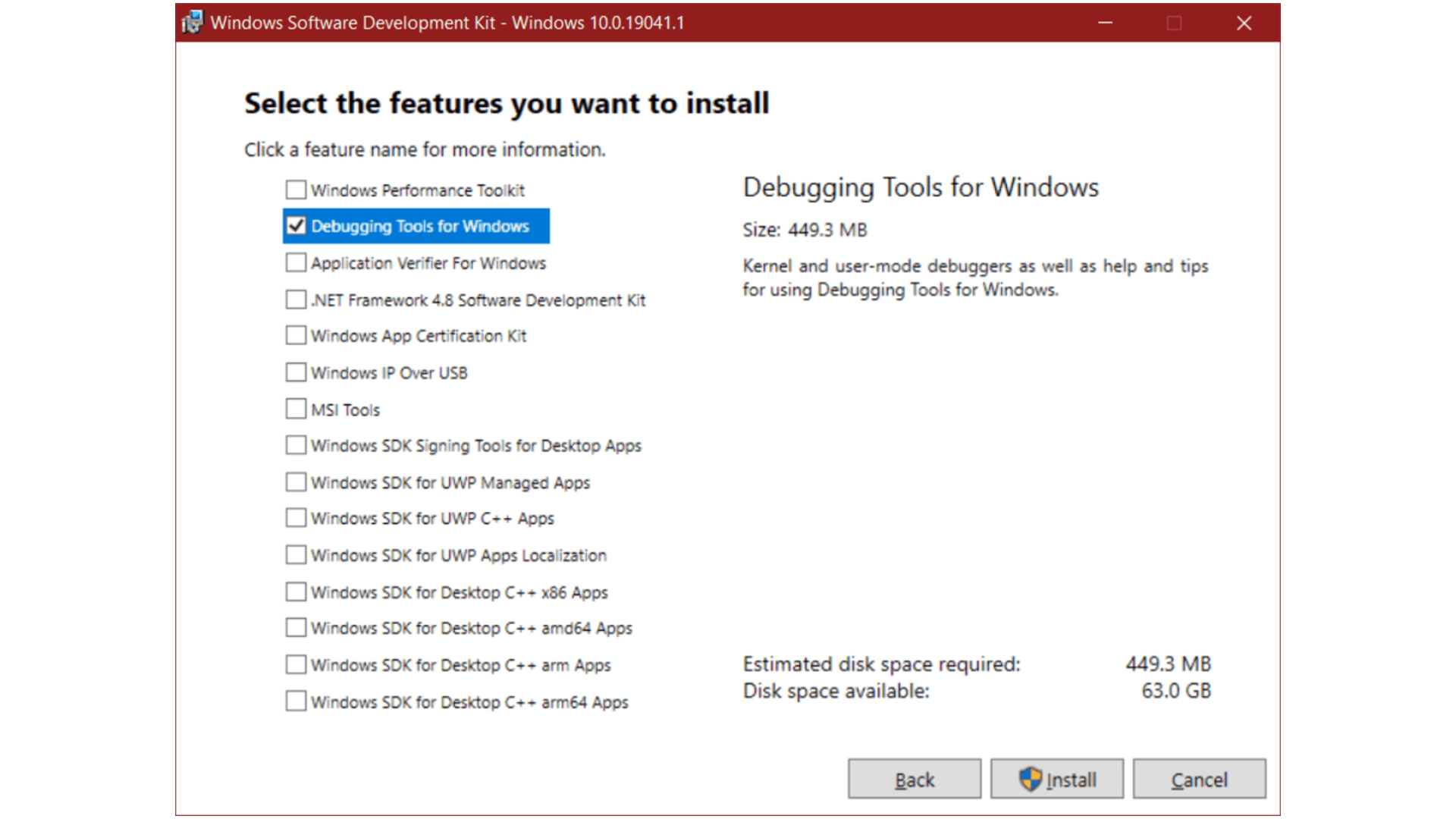Image resolution: width=1456 pixels, height=819 pixels.
Task: Select Windows App Certification Kit checkbox
Action: click(296, 335)
